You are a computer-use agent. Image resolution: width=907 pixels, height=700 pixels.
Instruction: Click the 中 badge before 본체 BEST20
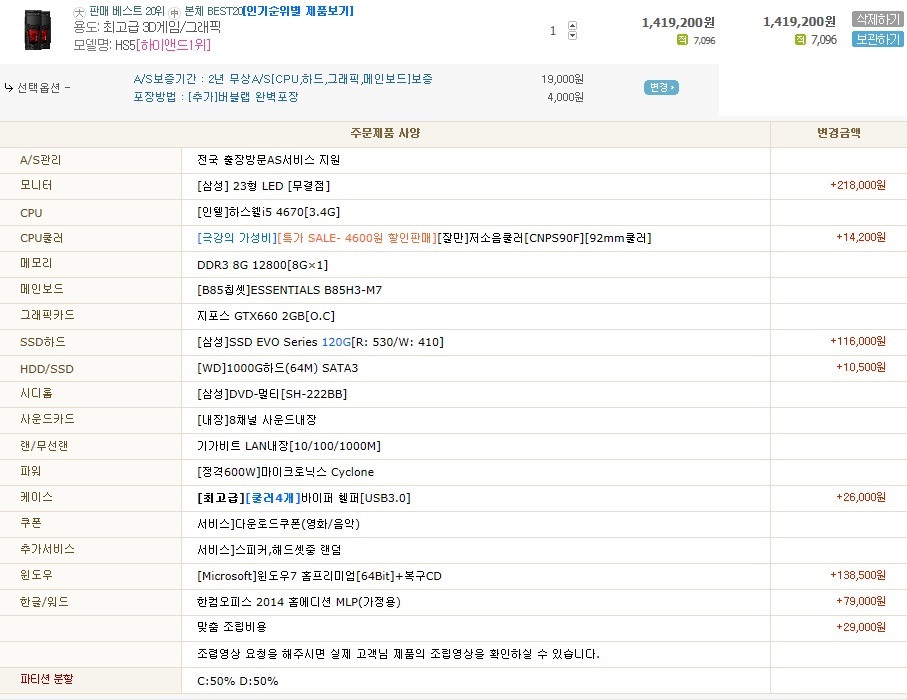[x=174, y=12]
